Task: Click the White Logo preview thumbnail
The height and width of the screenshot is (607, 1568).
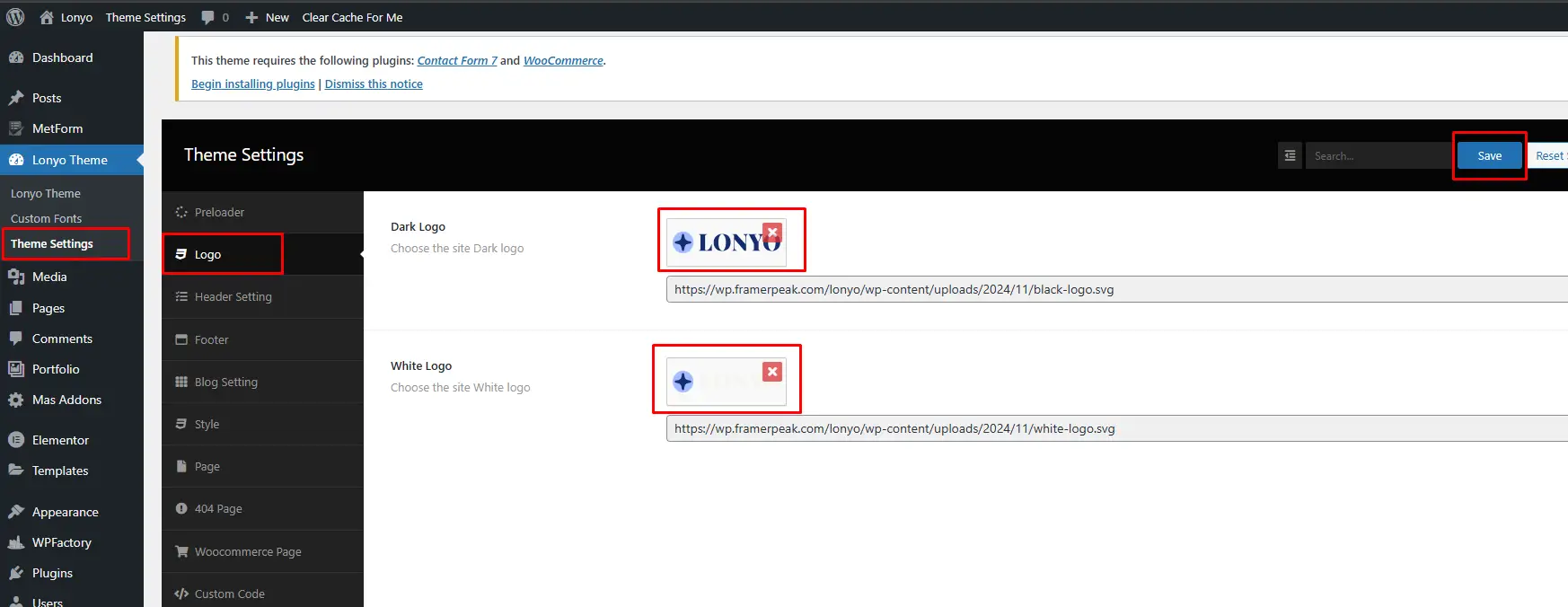Action: coord(726,382)
